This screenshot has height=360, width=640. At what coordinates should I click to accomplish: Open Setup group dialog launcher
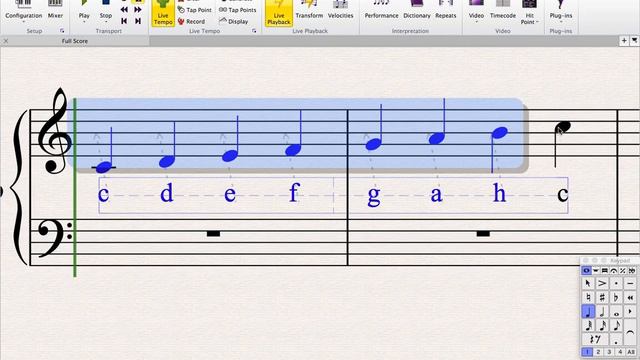tap(62, 31)
